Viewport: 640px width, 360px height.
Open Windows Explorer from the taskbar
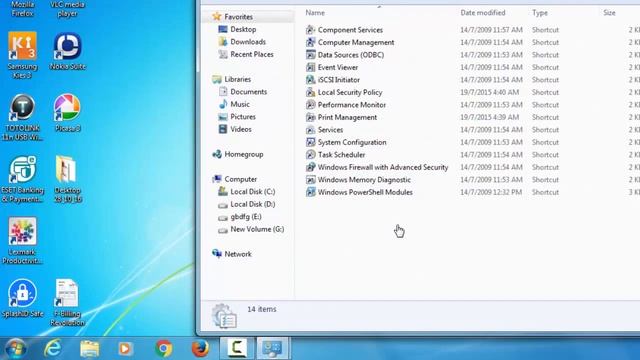[x=90, y=349]
